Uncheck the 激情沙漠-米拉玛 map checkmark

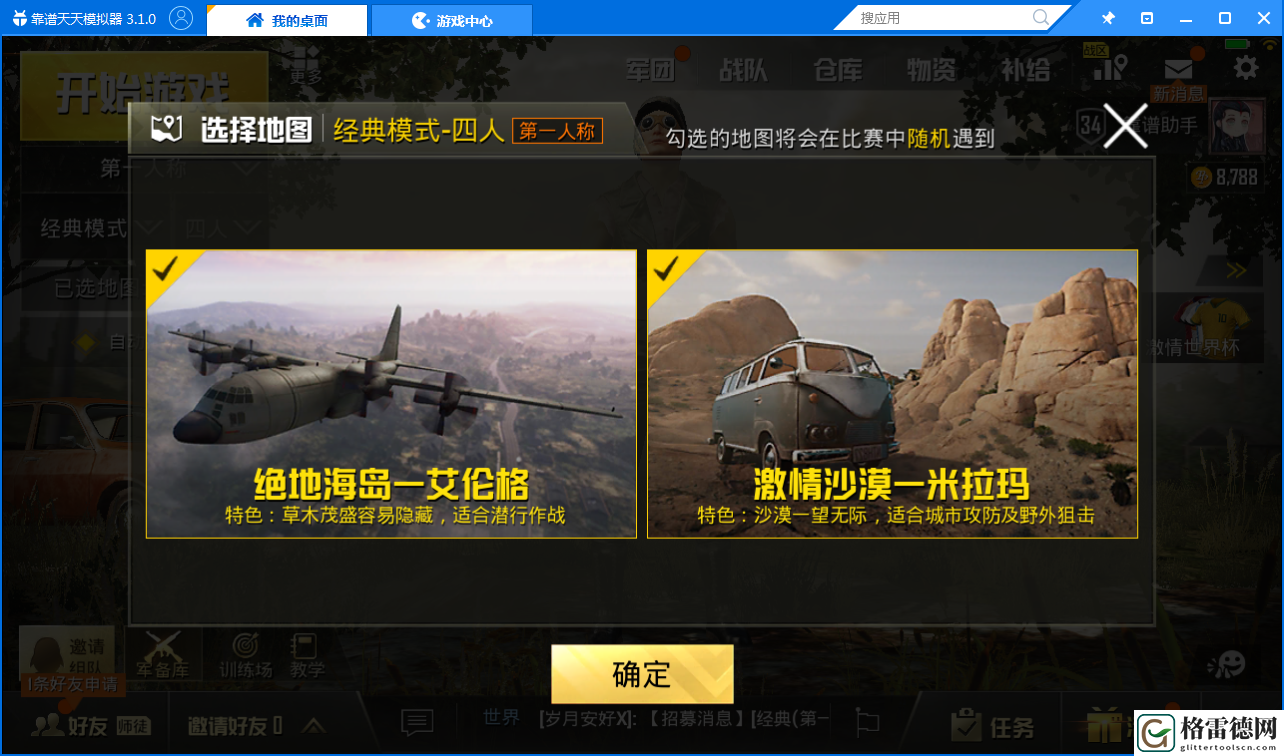pyautogui.click(x=667, y=268)
